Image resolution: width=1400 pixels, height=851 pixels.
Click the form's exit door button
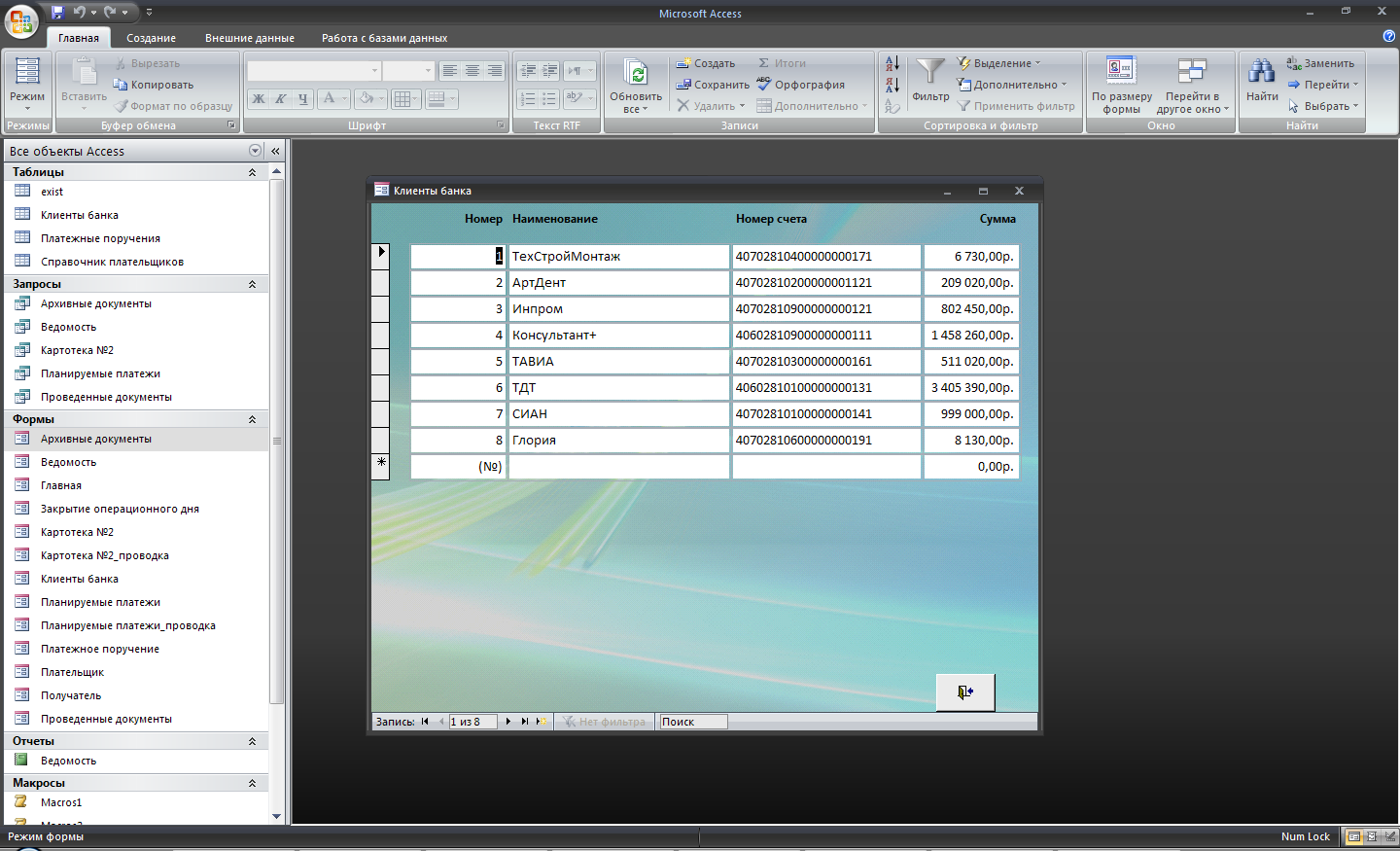965,692
